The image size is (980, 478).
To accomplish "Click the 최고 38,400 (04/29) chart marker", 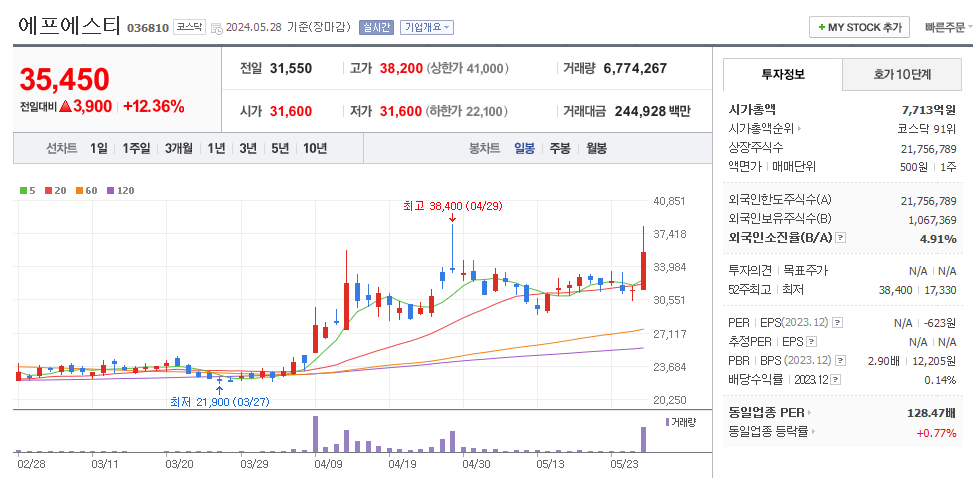I will [453, 206].
